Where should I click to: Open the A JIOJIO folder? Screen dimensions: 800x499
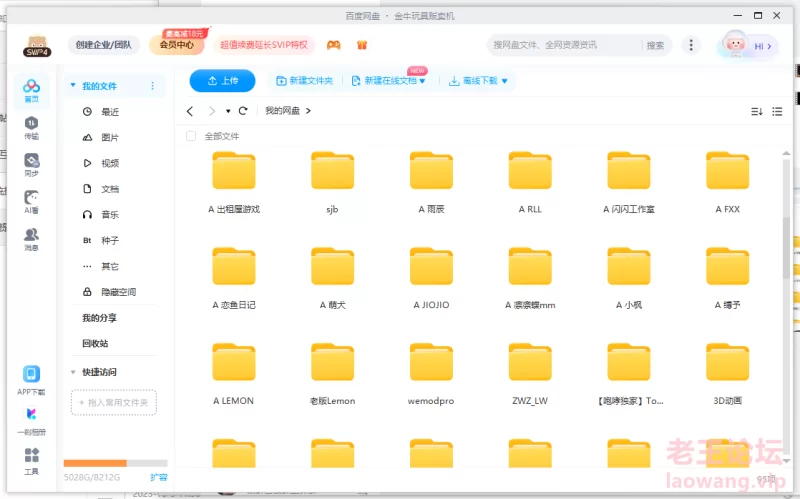[432, 279]
